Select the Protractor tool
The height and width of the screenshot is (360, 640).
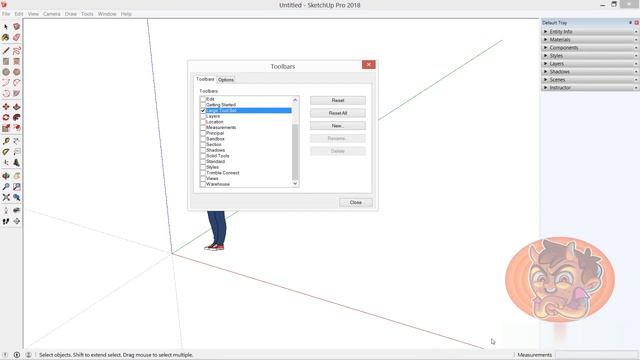pyautogui.click(x=6, y=152)
